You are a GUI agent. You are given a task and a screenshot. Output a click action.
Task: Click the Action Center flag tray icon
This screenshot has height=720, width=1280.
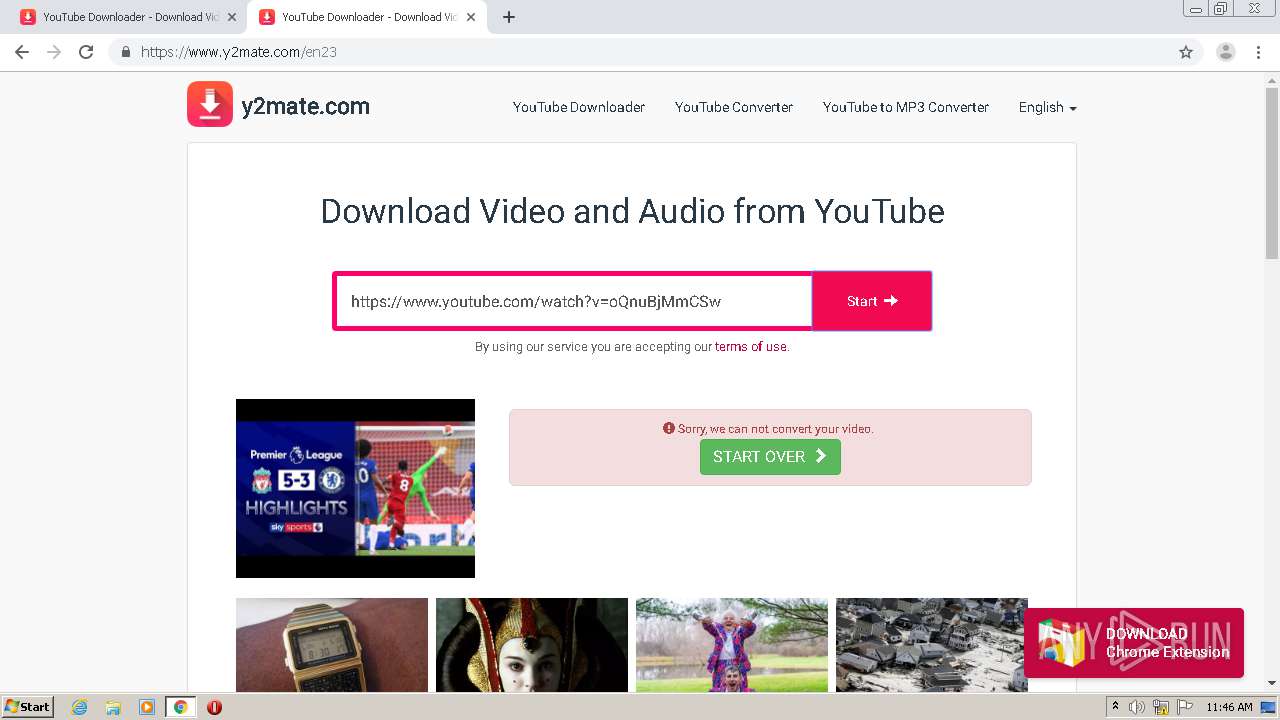(1185, 707)
